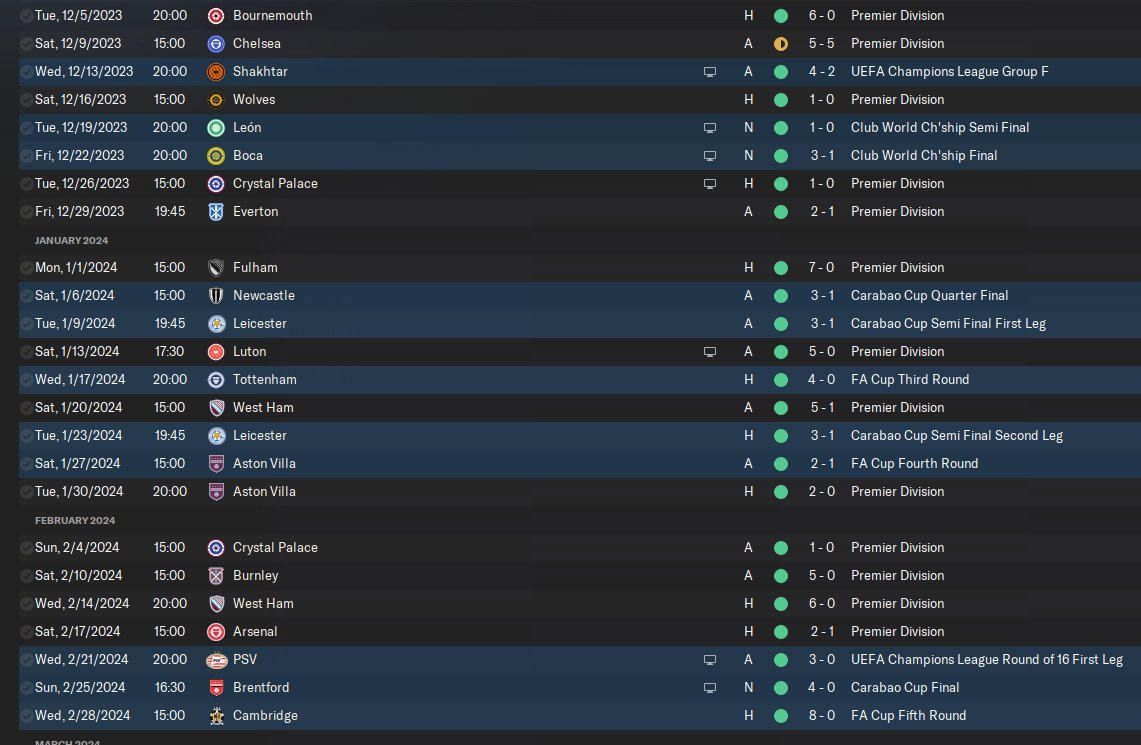Select the Arsenal fixture row on 2/17/2024

[x=579, y=632]
